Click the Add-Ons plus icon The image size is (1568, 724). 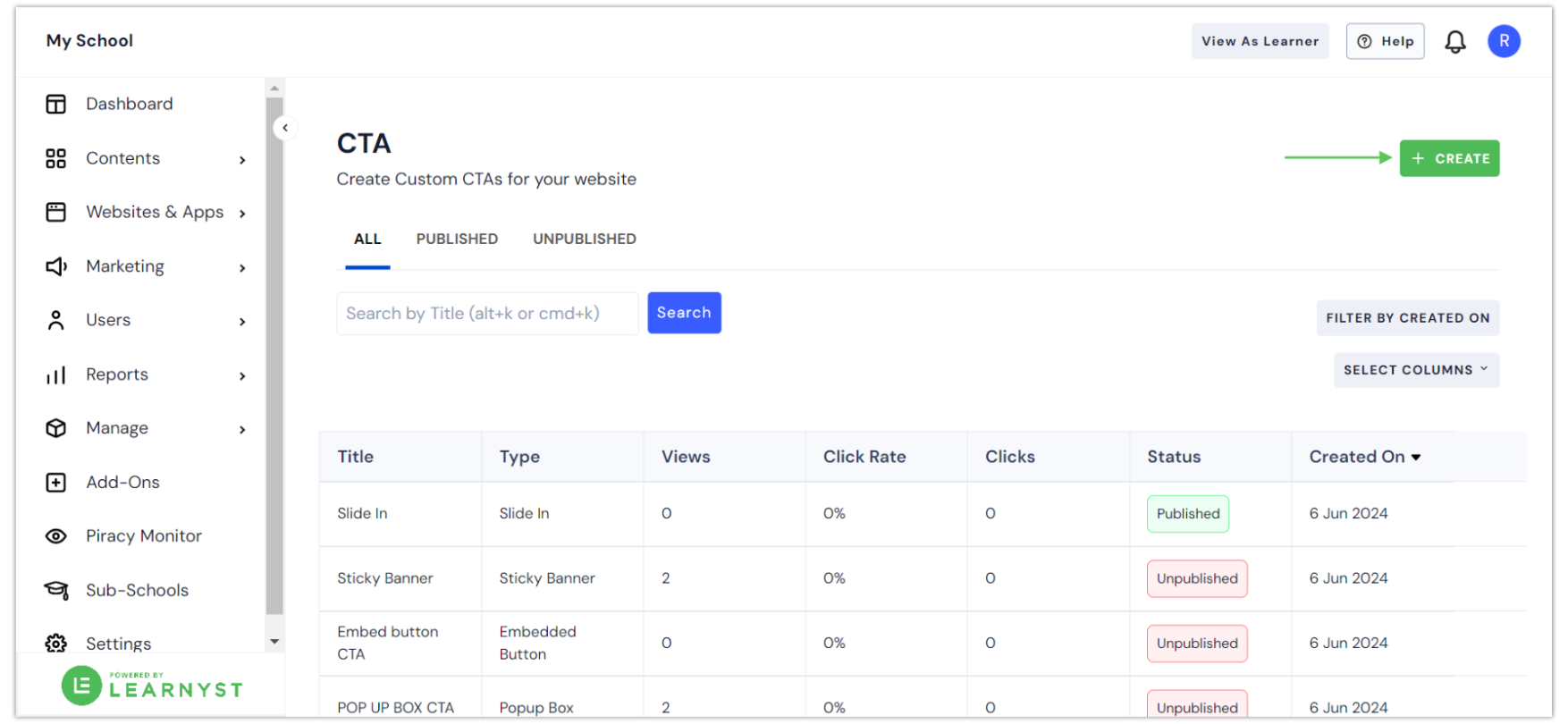[x=55, y=483]
